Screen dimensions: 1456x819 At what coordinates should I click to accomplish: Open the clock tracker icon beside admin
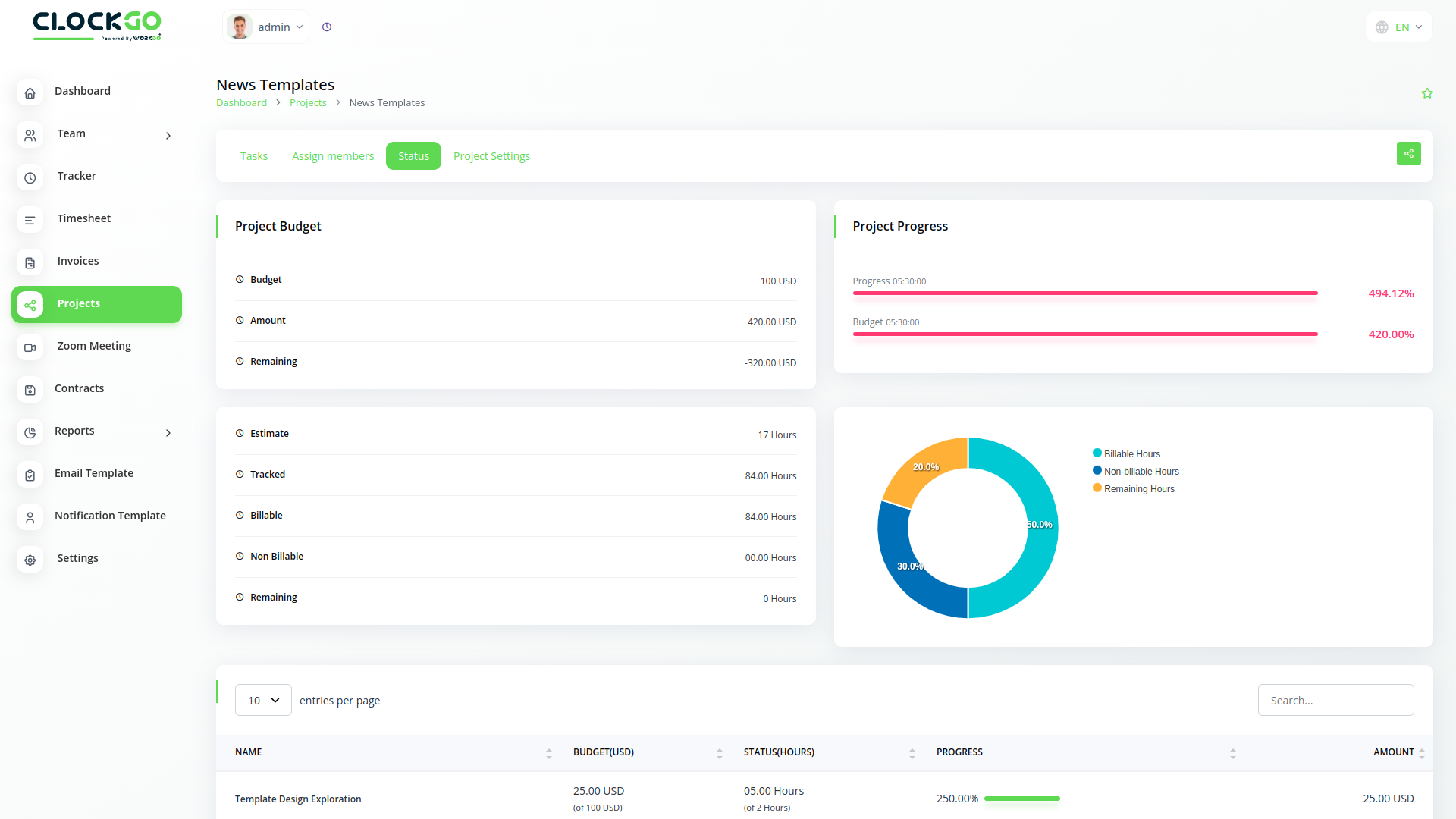(x=327, y=27)
